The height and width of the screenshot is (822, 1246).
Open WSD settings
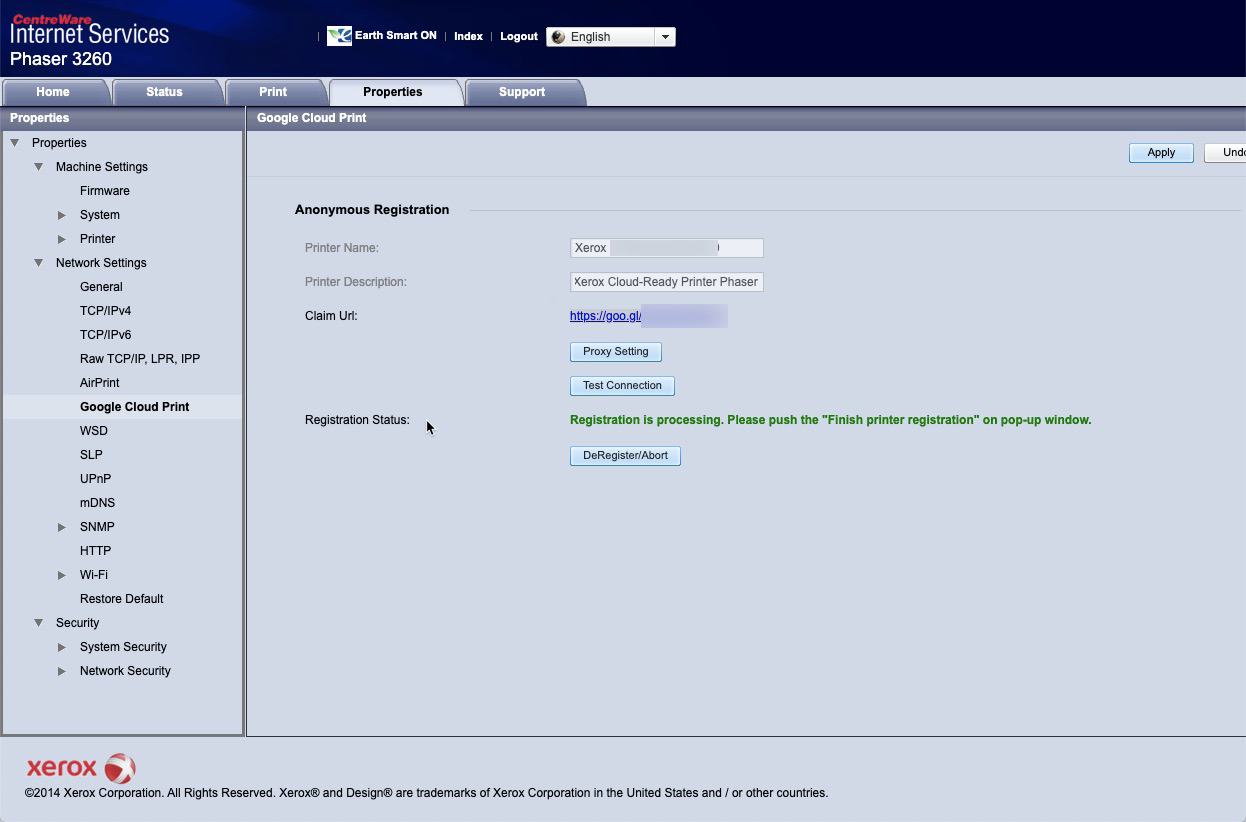point(94,431)
